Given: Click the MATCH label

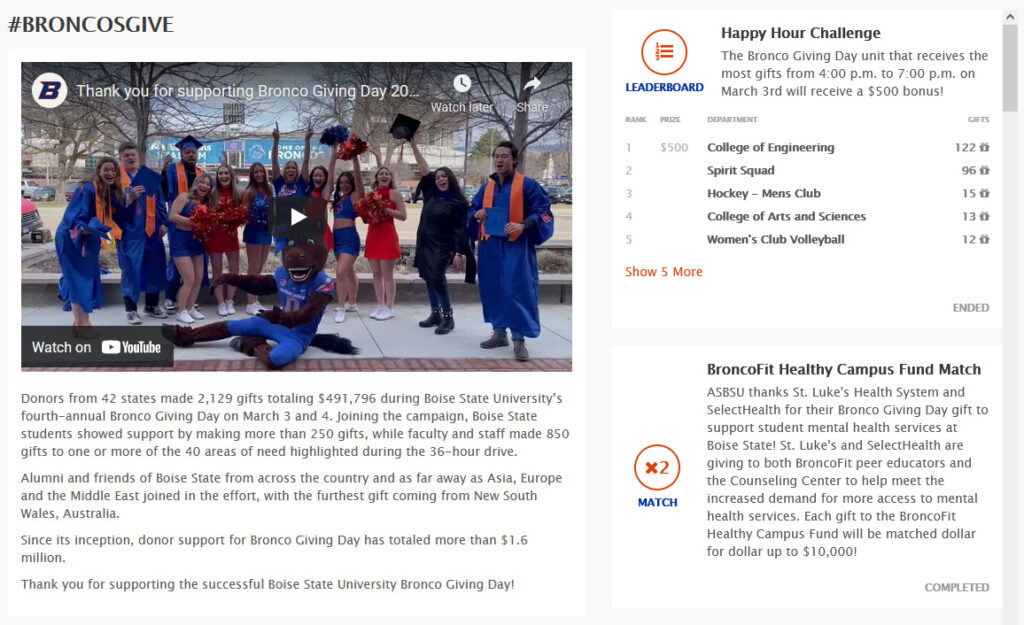Looking at the screenshot, I should pyautogui.click(x=657, y=502).
